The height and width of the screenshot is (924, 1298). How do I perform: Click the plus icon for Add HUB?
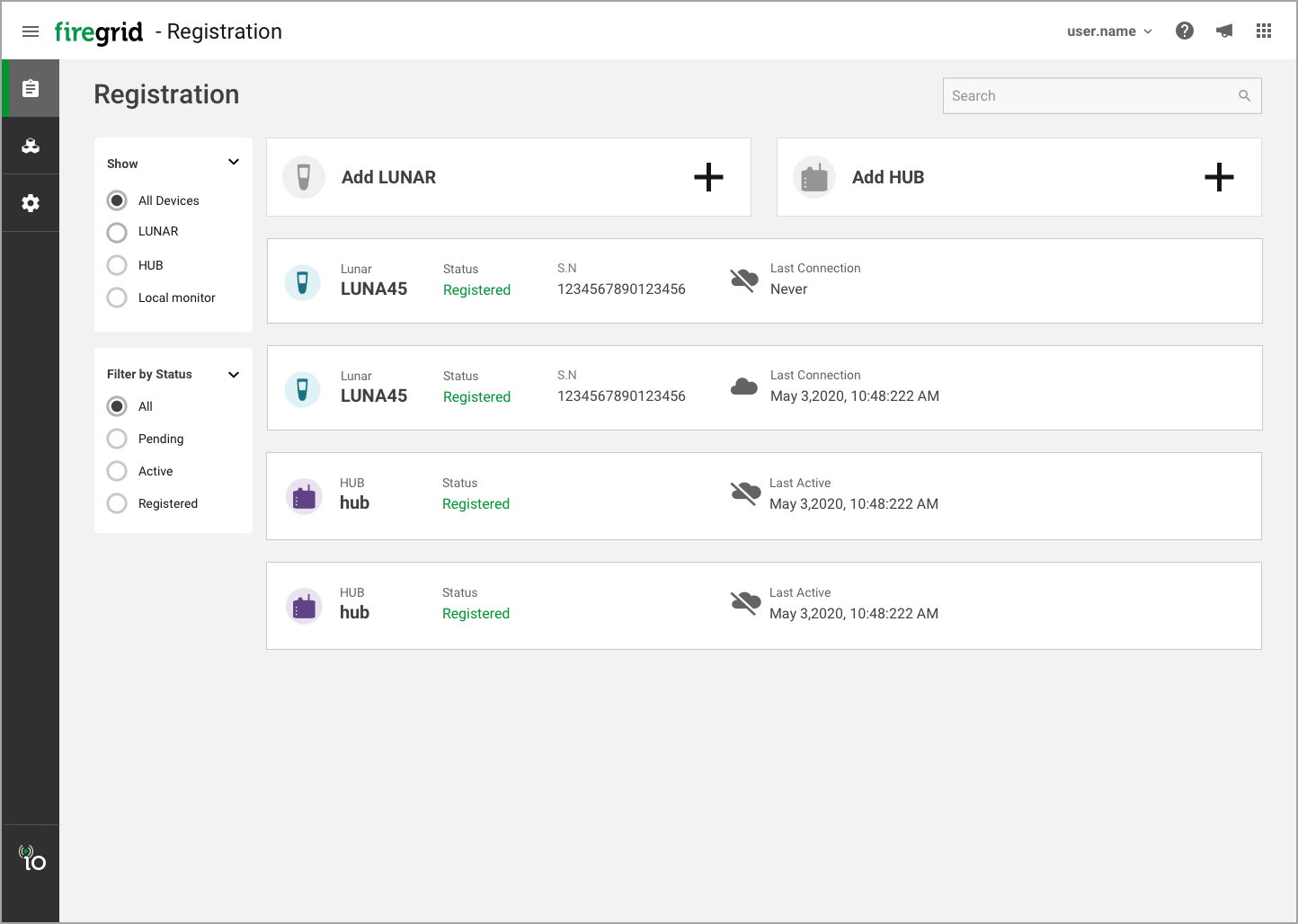(1219, 177)
